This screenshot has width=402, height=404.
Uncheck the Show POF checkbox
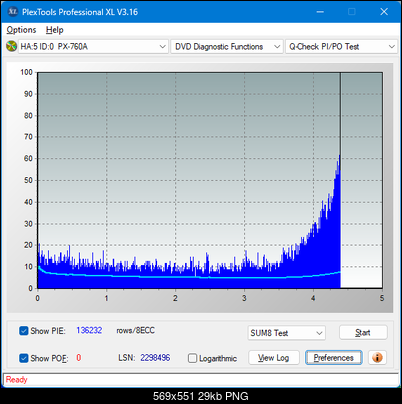pyautogui.click(x=24, y=358)
